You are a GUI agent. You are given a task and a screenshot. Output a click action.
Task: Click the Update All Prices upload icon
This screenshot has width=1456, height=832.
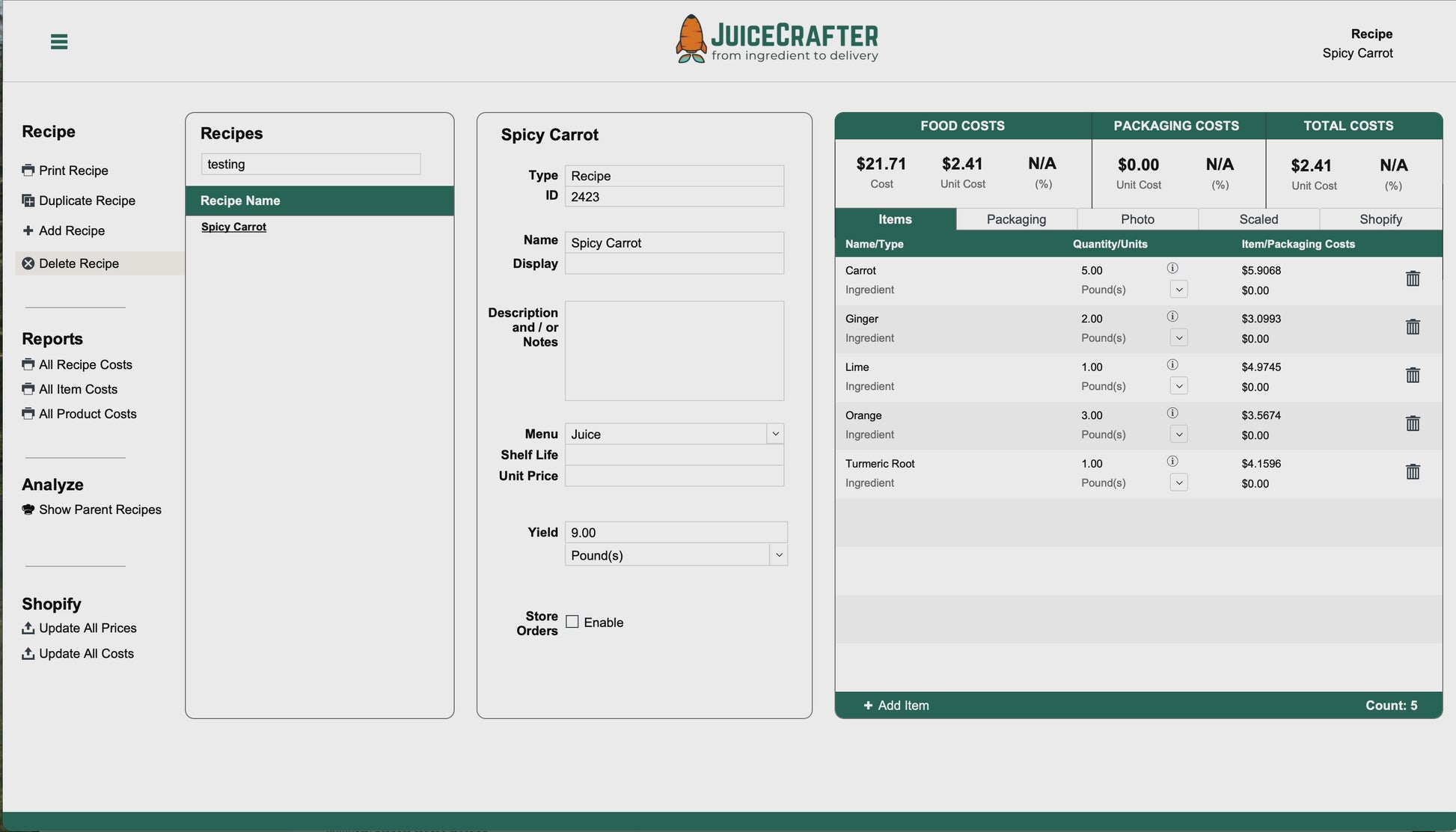28,628
